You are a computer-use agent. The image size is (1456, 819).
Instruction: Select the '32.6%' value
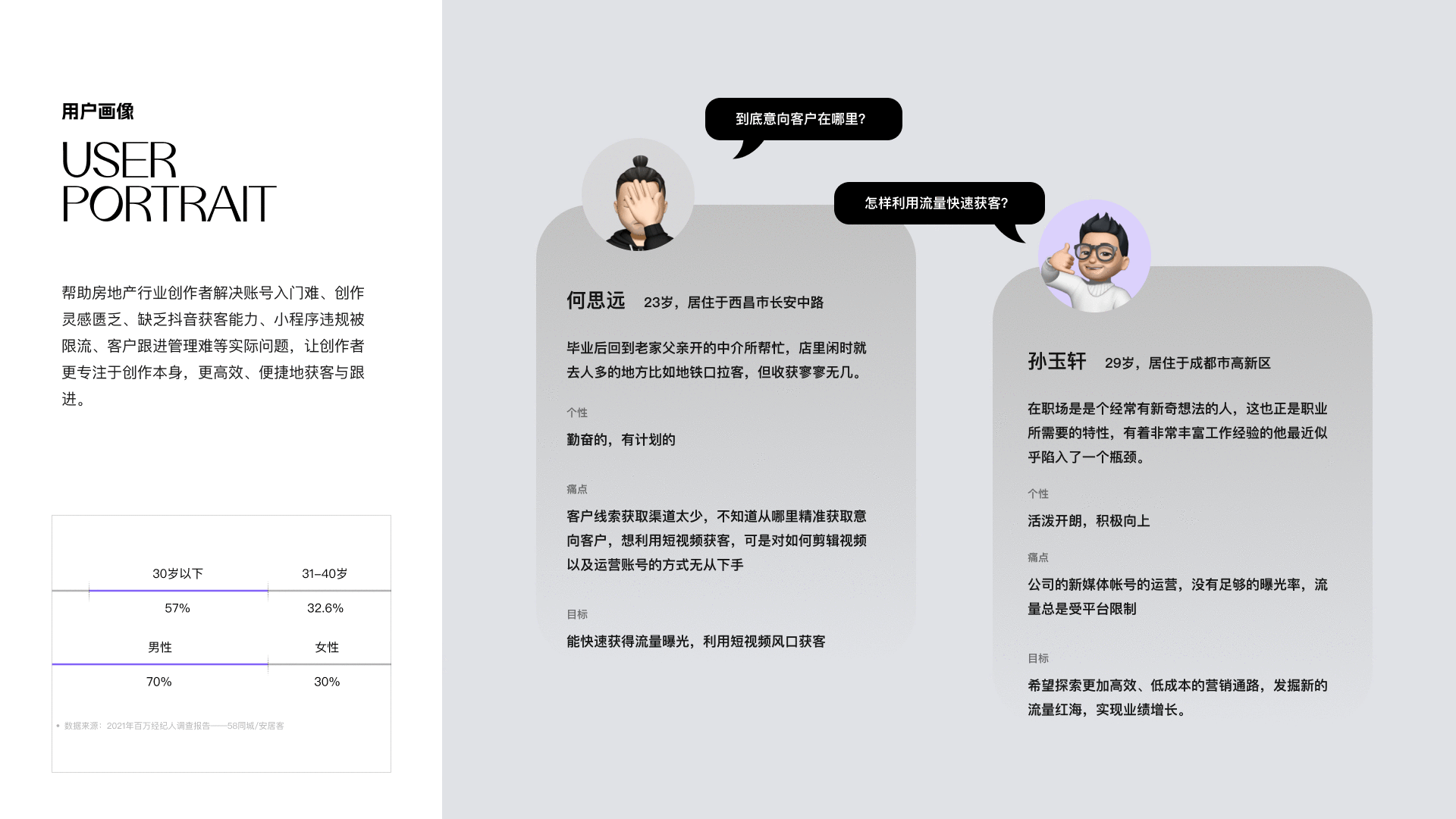[x=325, y=608]
